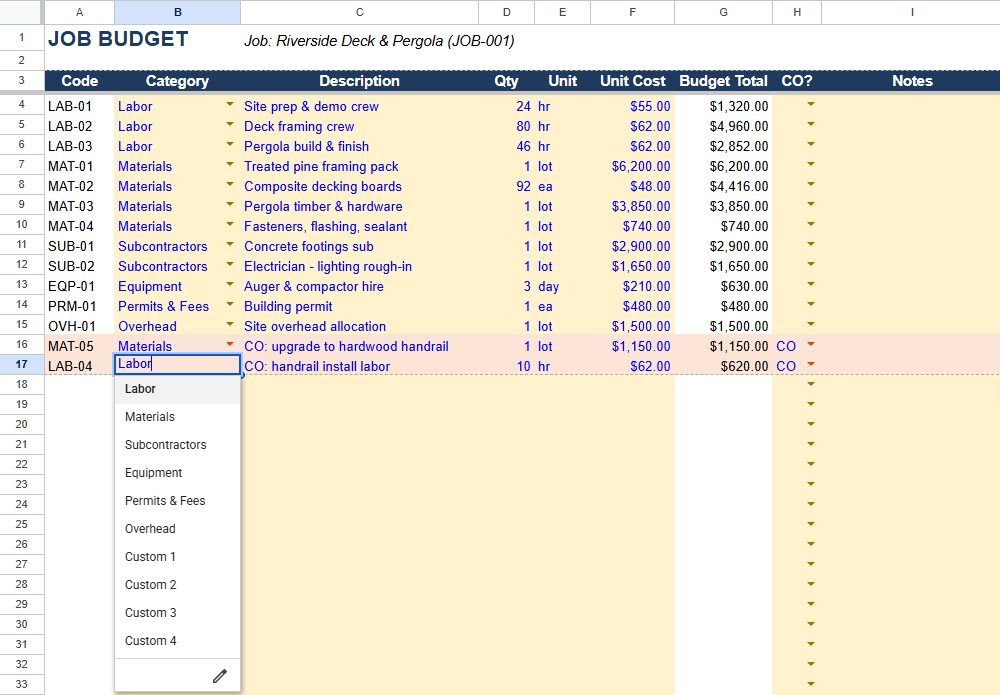This screenshot has height=695, width=1000.
Task: Click the Description header cell
Action: pyautogui.click(x=359, y=81)
